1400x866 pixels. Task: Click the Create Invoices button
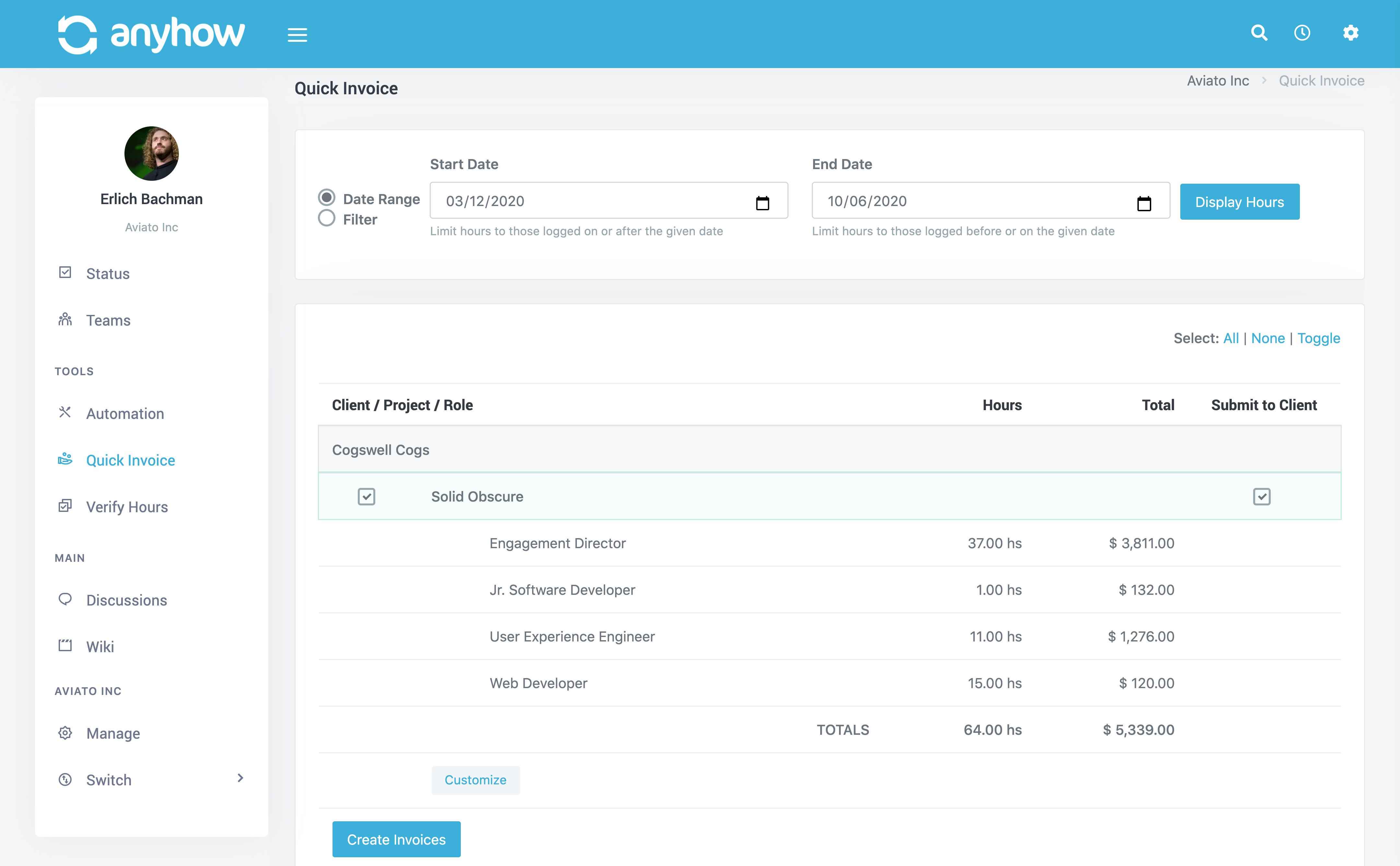coord(396,839)
